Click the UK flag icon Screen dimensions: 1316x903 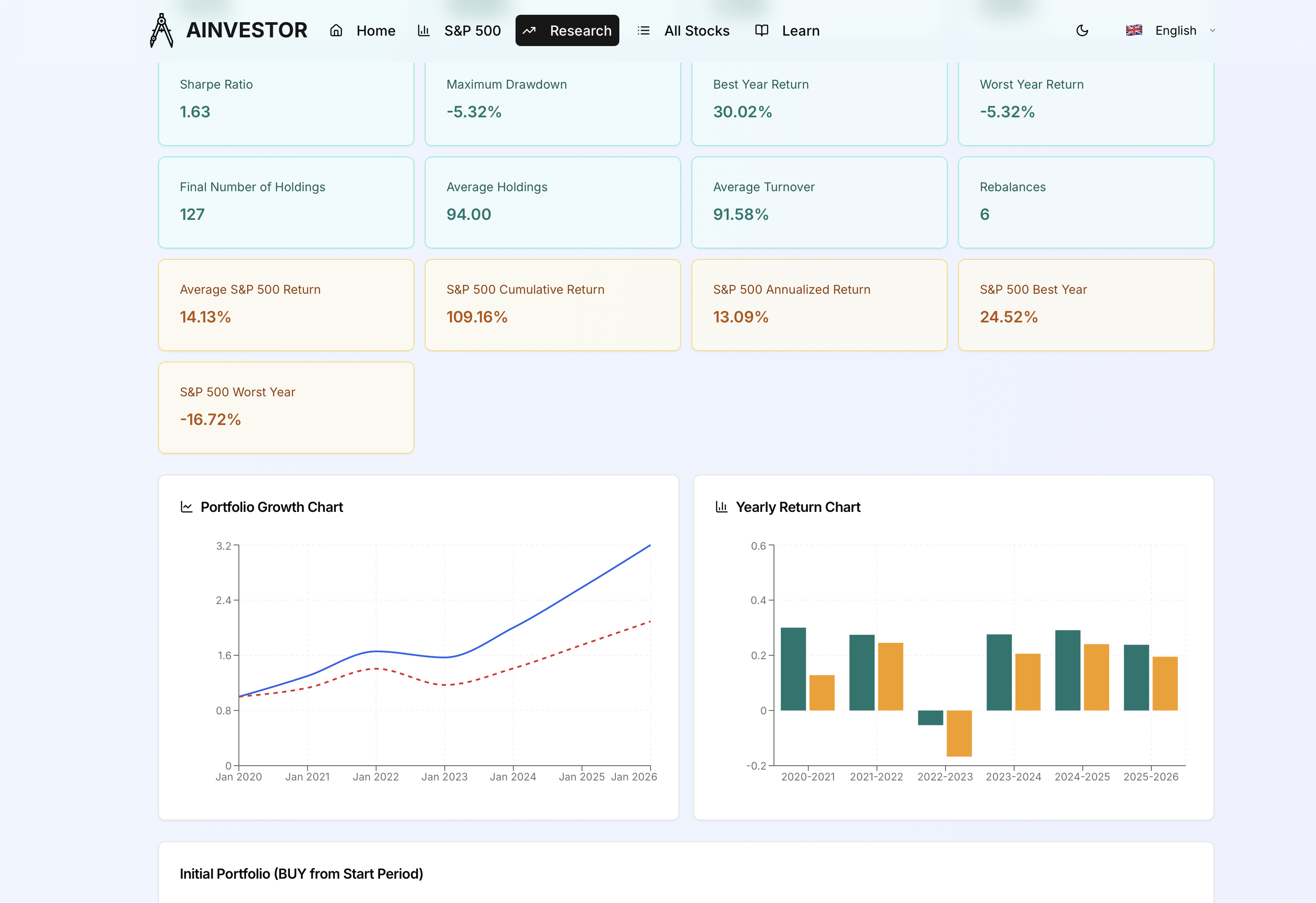[x=1134, y=30]
